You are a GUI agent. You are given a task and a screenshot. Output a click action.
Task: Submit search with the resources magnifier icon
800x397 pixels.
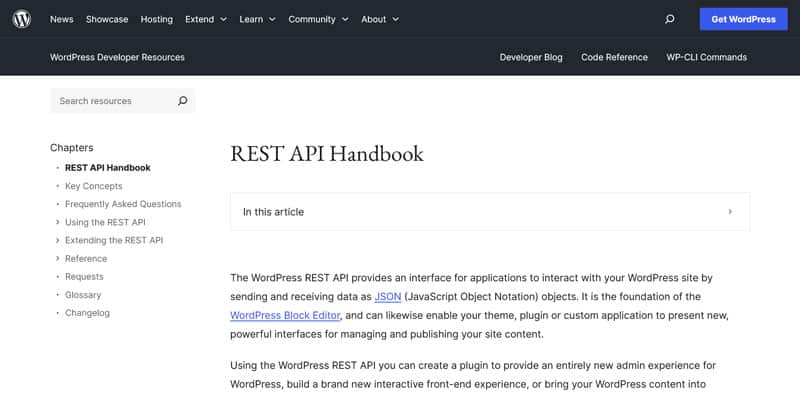point(183,101)
